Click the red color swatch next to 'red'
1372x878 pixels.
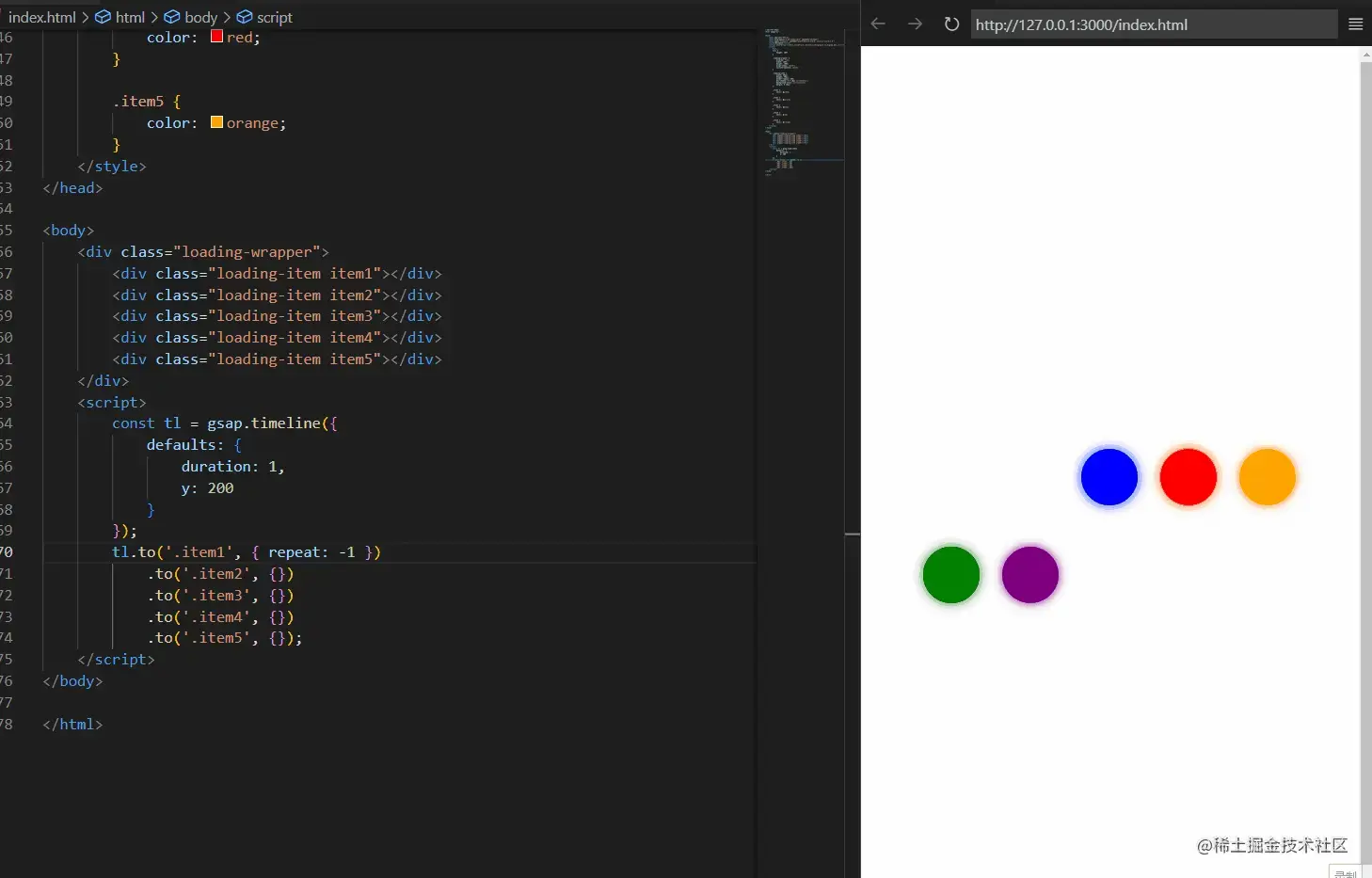[x=215, y=35]
